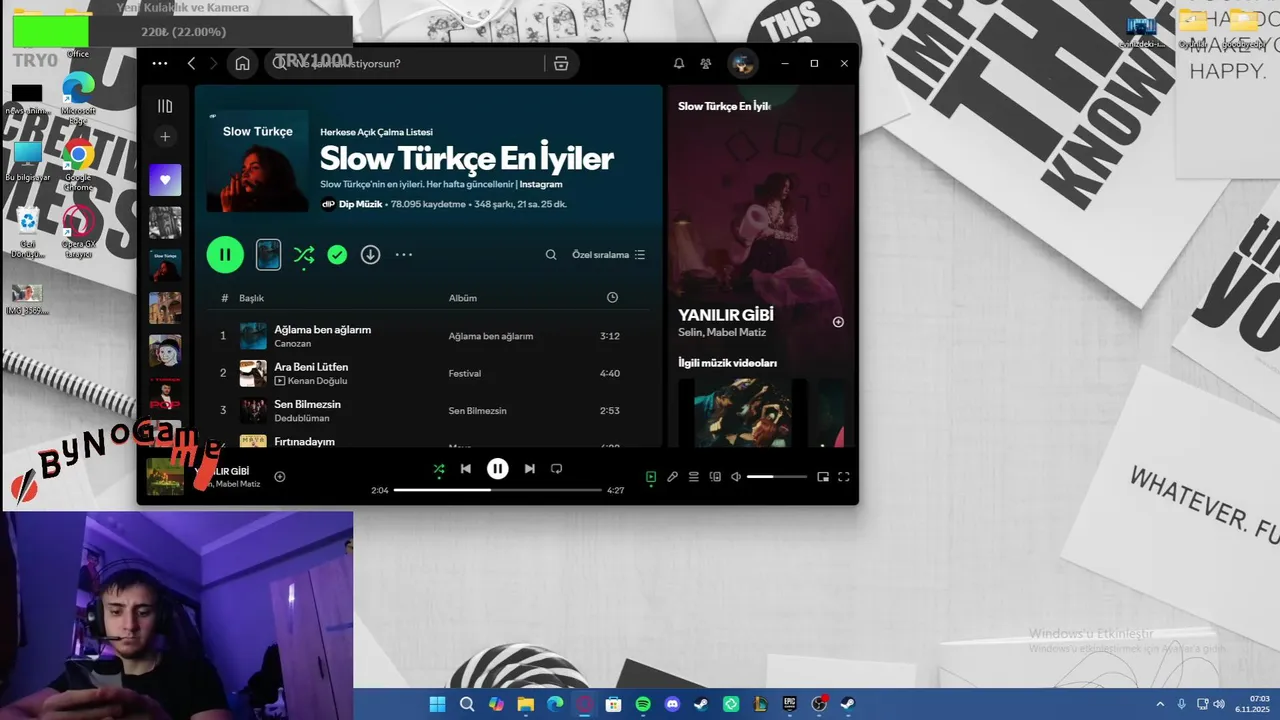
Task: Show hidden system tray icons
Action: pyautogui.click(x=1160, y=704)
